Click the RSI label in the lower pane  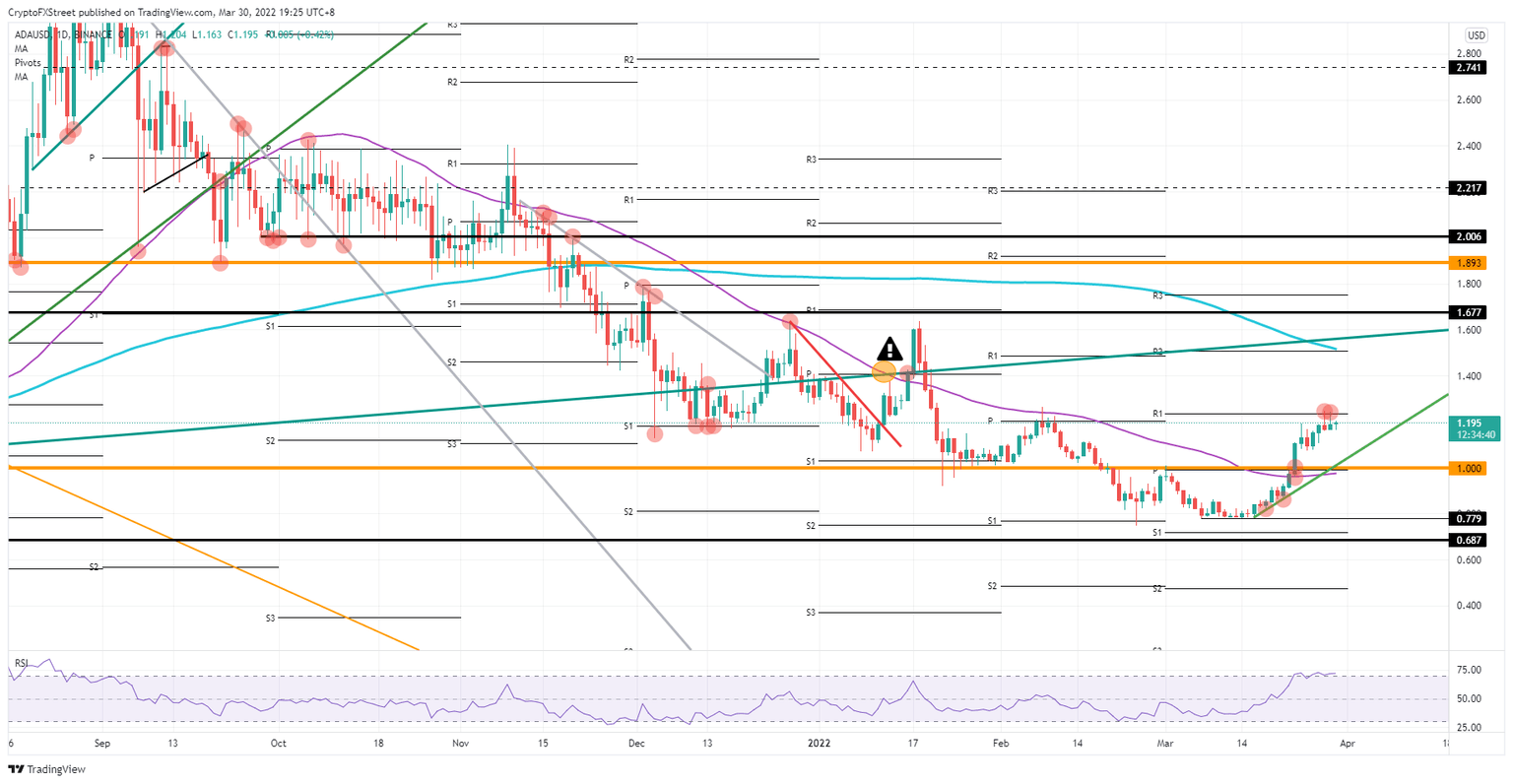[22, 665]
